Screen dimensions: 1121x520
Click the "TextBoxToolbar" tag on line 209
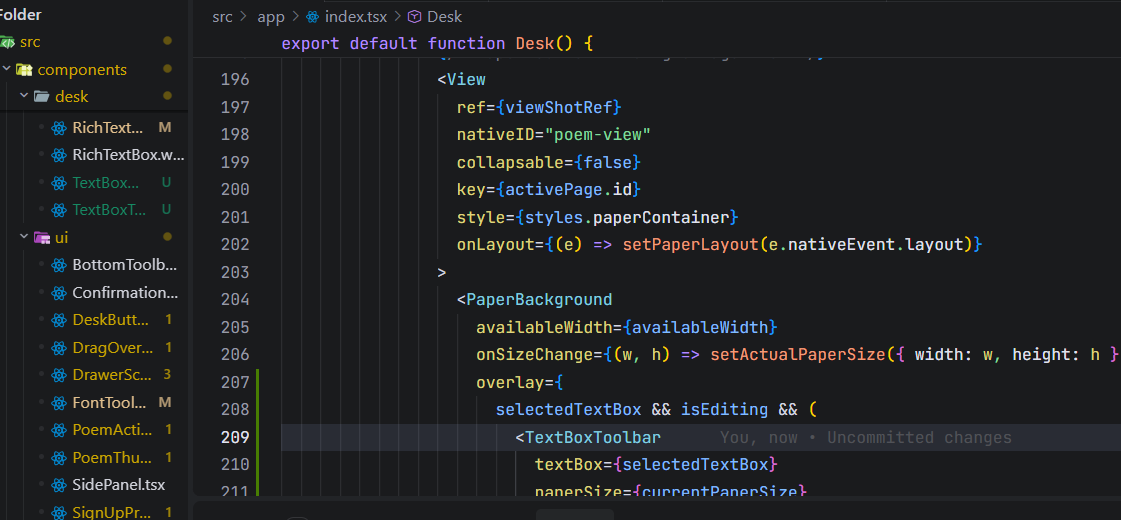[593, 438]
